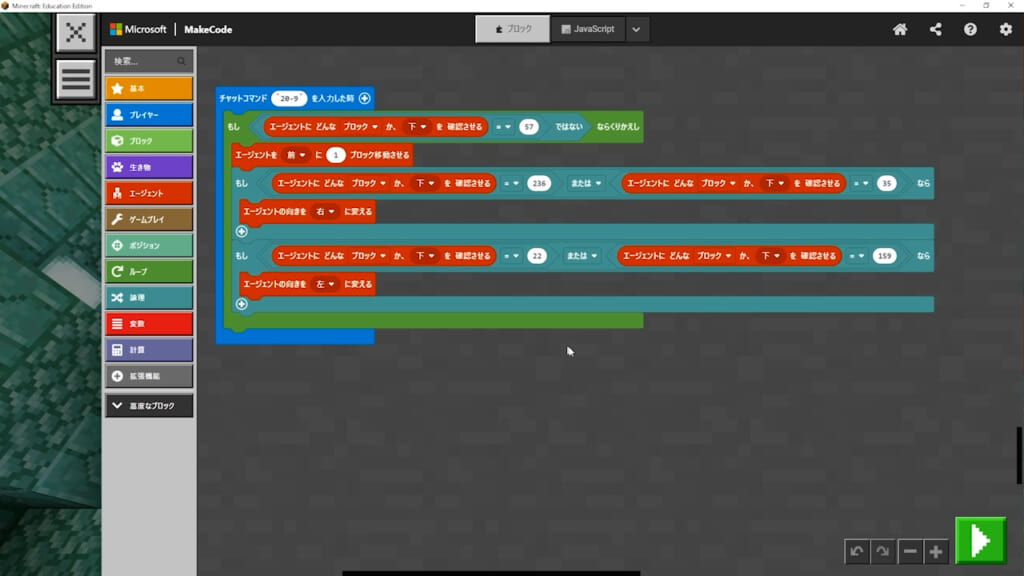Open the エージェント block category
This screenshot has height=576, width=1024.
[149, 193]
